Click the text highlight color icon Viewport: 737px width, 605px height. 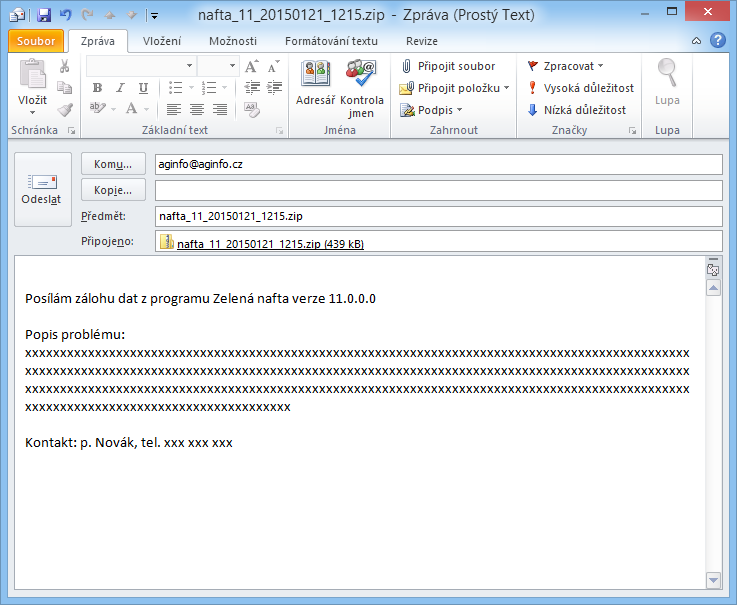(98, 109)
